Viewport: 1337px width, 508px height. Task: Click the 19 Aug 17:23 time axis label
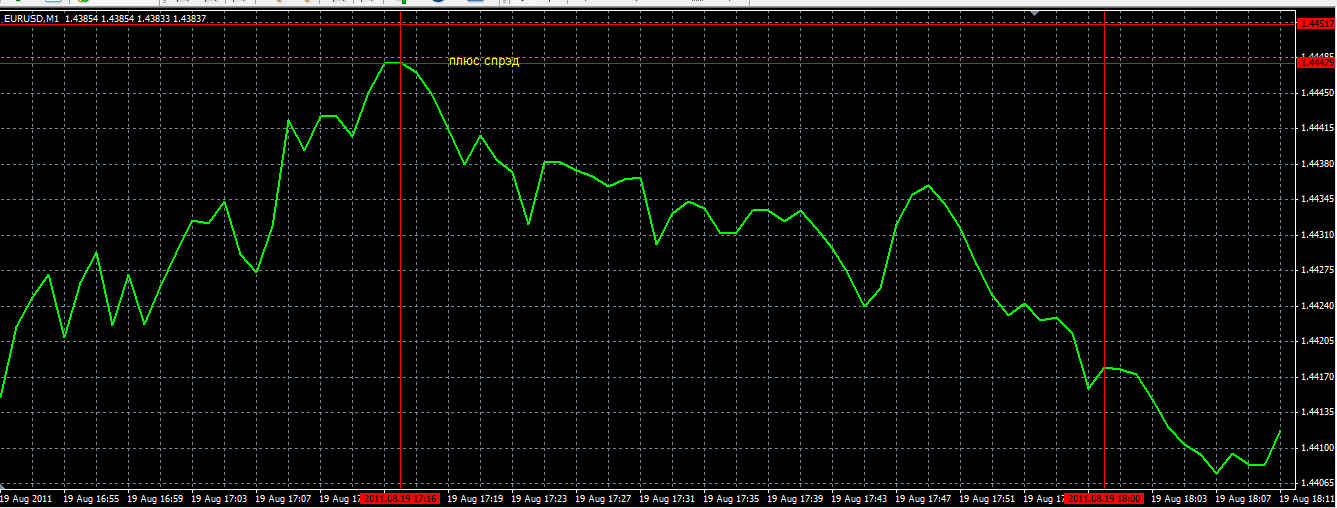point(540,498)
